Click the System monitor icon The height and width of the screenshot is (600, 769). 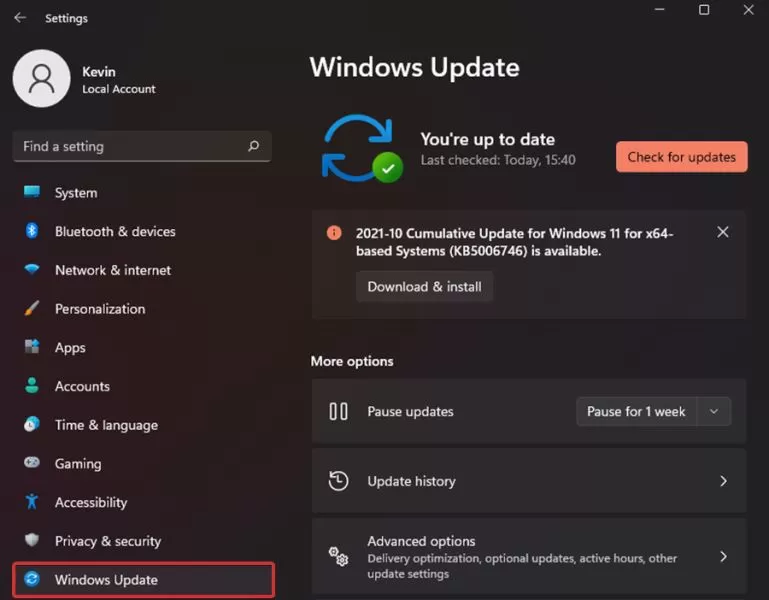pyautogui.click(x=32, y=192)
